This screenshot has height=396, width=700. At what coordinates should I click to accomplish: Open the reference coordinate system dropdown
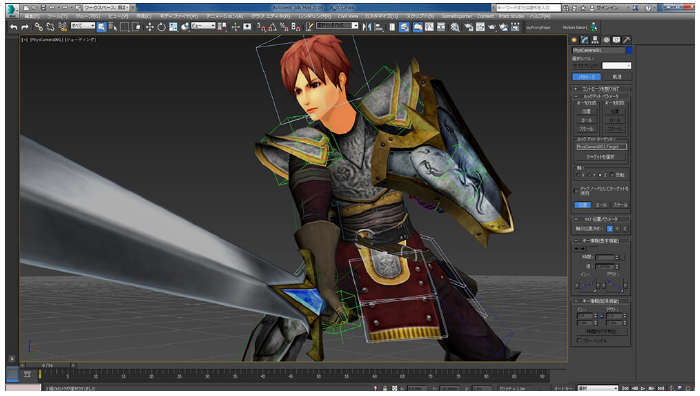pos(203,26)
